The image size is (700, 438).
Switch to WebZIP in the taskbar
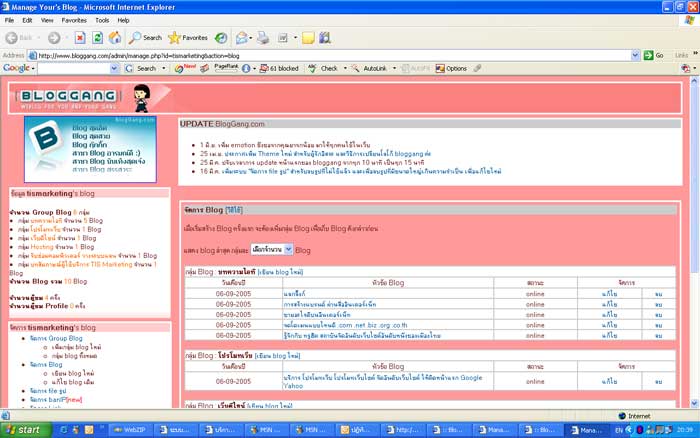coord(131,430)
